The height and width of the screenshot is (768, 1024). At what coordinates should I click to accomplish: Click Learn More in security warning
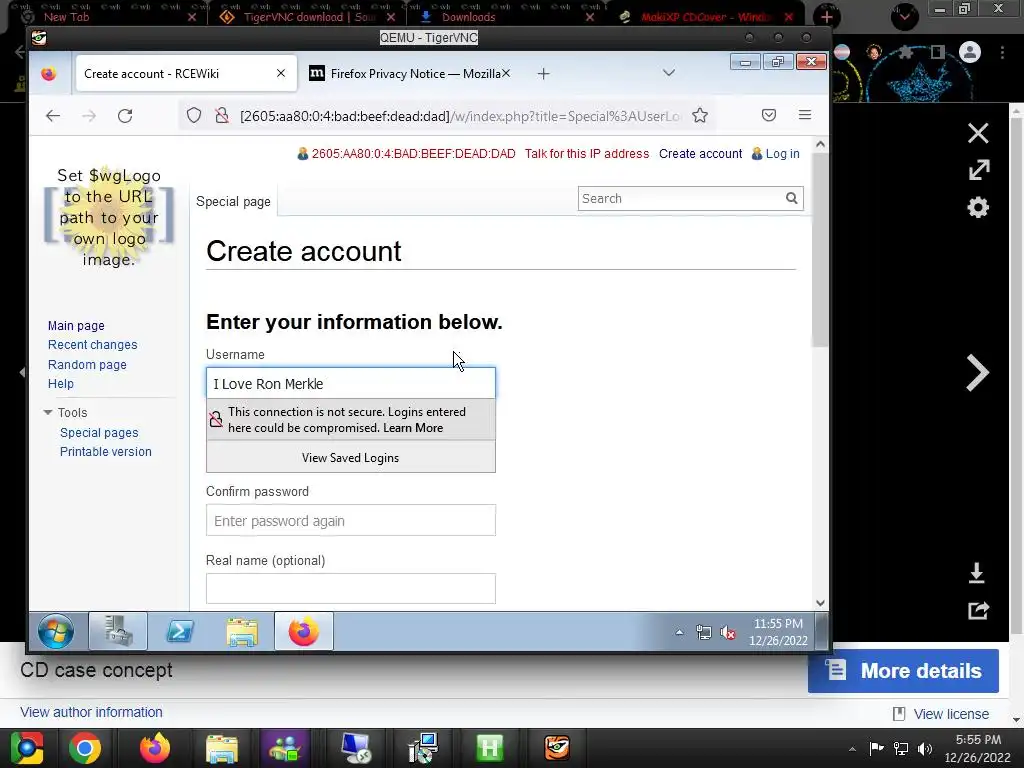point(413,428)
